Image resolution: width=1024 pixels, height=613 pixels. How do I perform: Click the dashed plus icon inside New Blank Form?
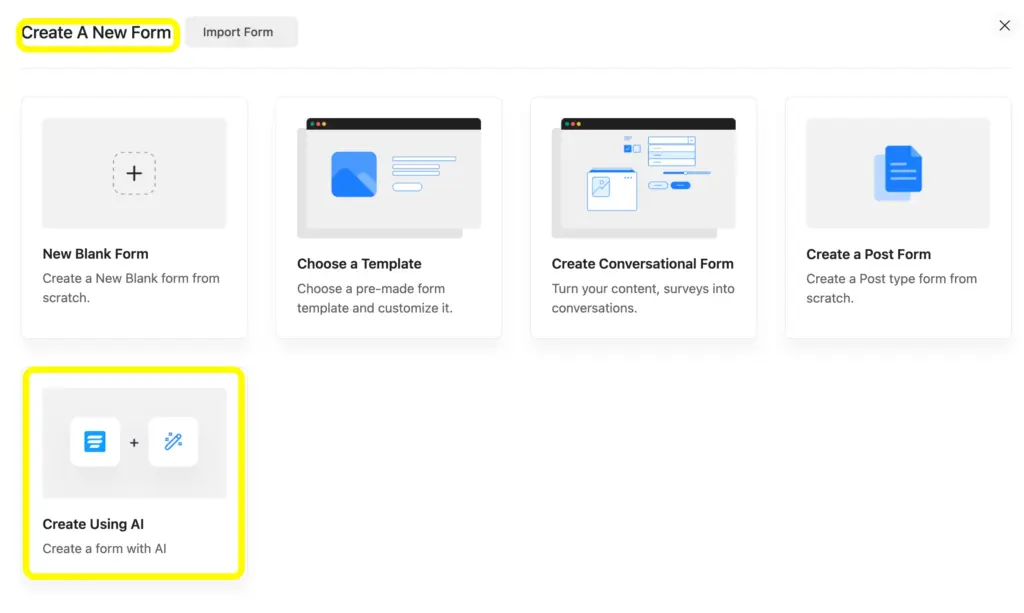coord(133,172)
